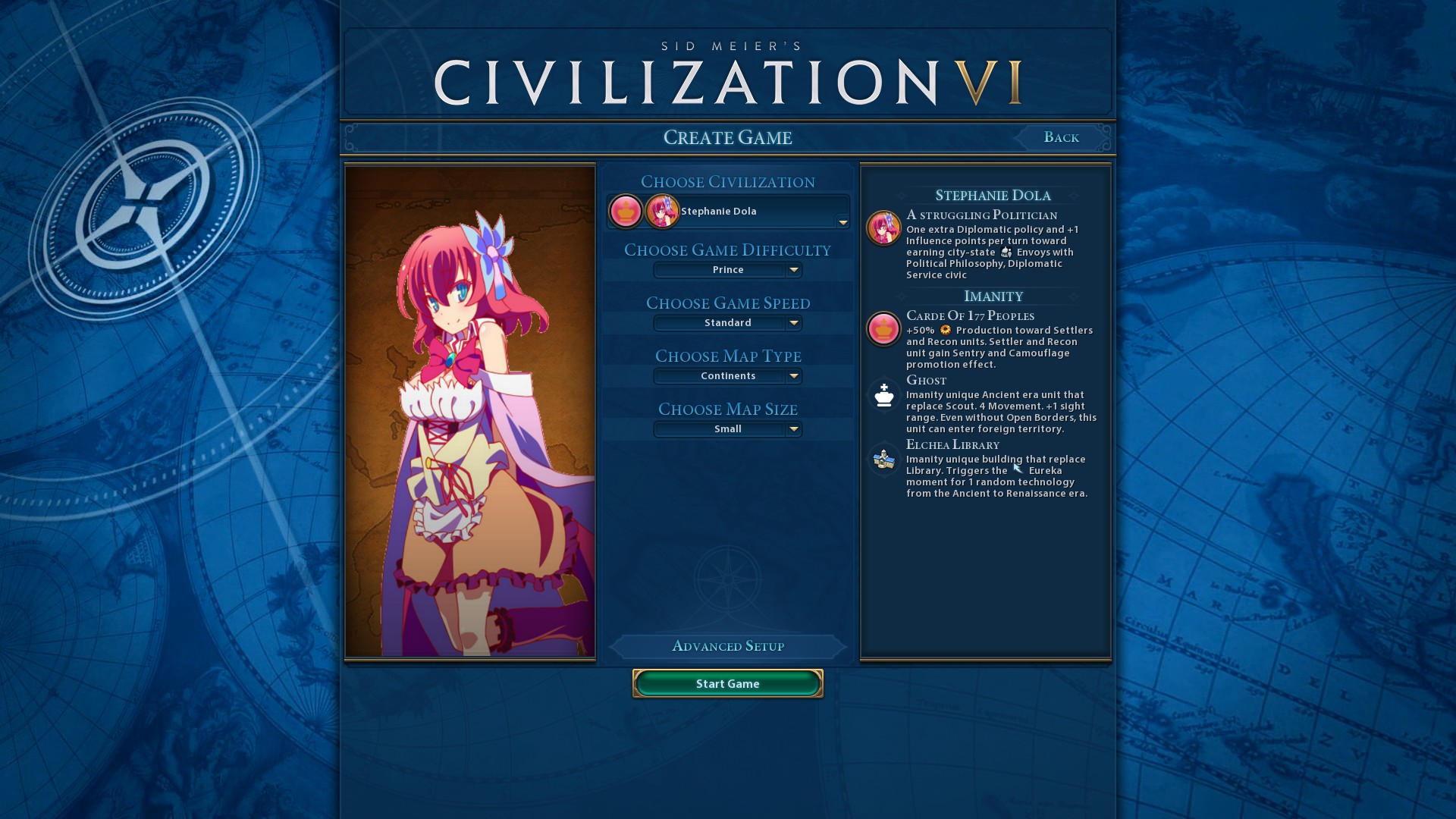The width and height of the screenshot is (1456, 819).
Task: Open the Small map size dropdown
Action: 728,429
